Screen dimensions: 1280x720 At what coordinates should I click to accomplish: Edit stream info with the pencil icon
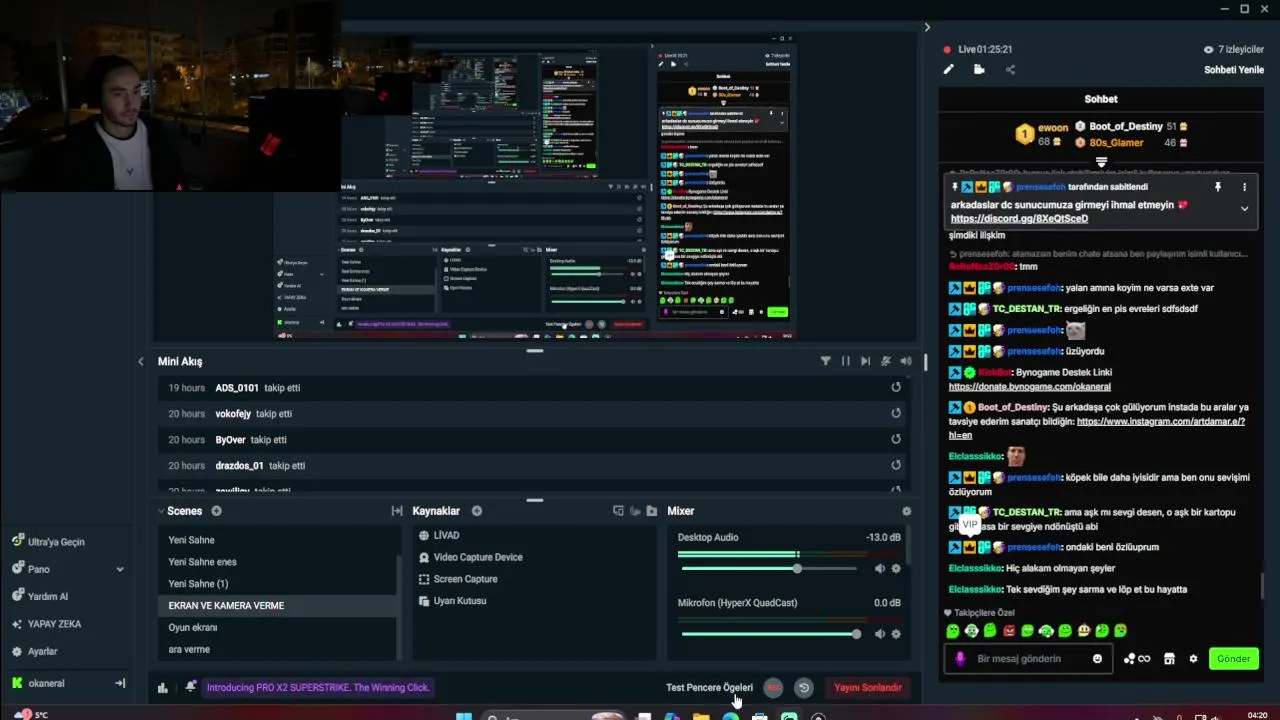[948, 69]
